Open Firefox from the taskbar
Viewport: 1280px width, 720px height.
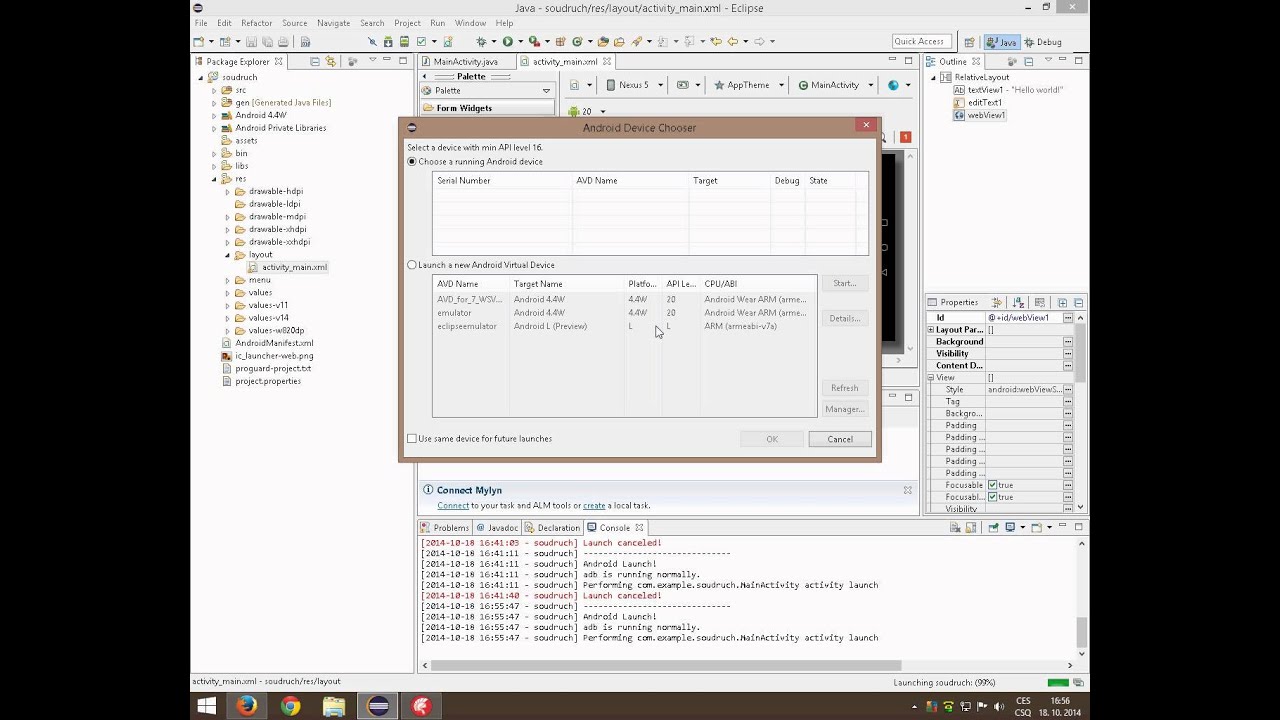point(246,706)
